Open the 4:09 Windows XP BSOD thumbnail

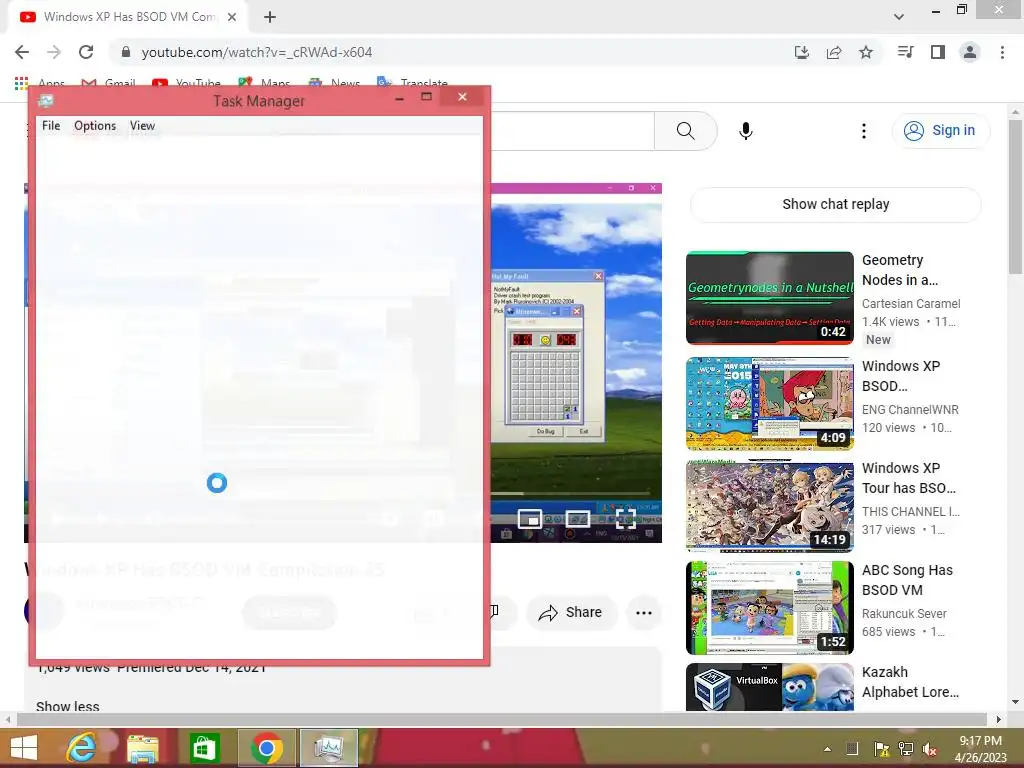pos(769,404)
